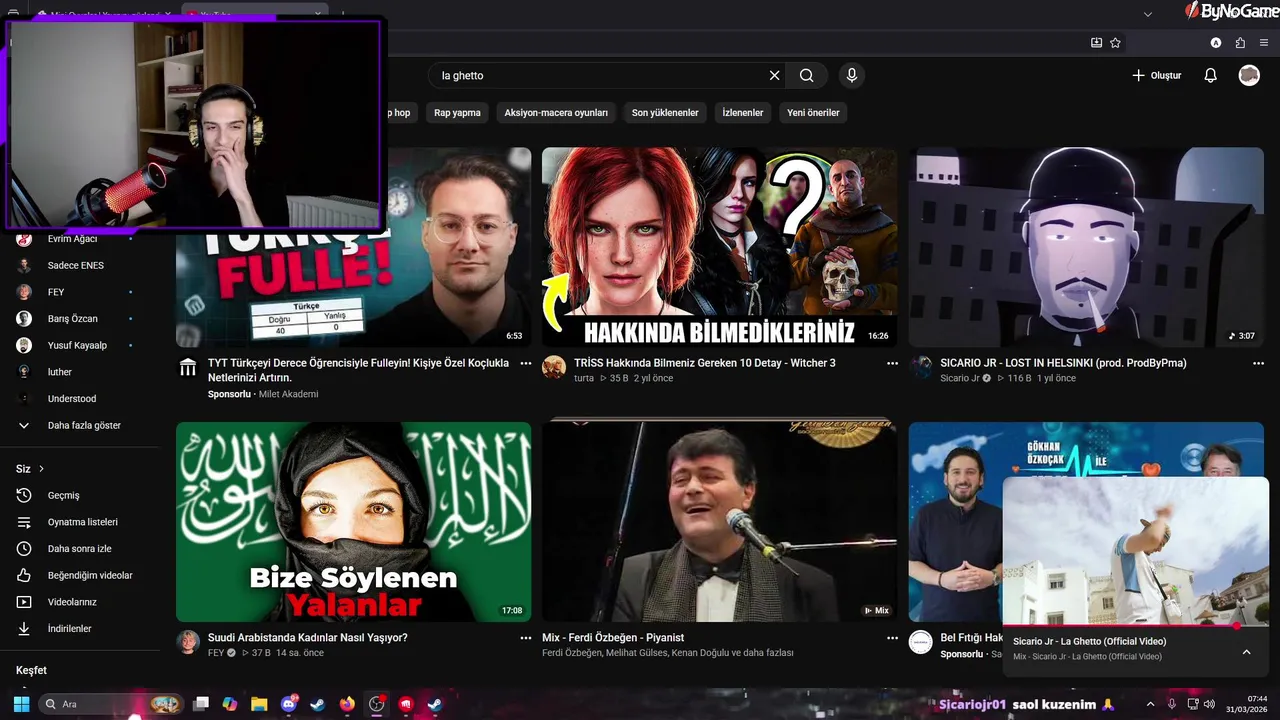
Task: Open more options for LOST IN HELSINKI video
Action: pyautogui.click(x=1258, y=363)
